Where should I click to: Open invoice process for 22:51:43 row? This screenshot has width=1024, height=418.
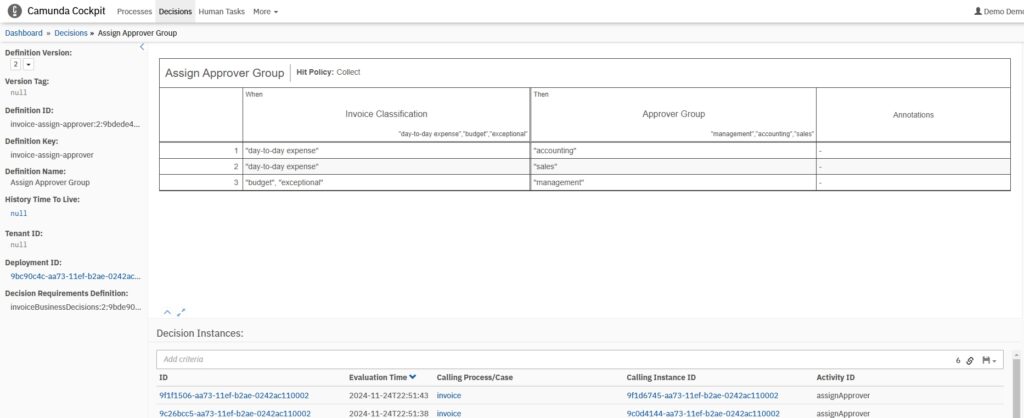[449, 395]
